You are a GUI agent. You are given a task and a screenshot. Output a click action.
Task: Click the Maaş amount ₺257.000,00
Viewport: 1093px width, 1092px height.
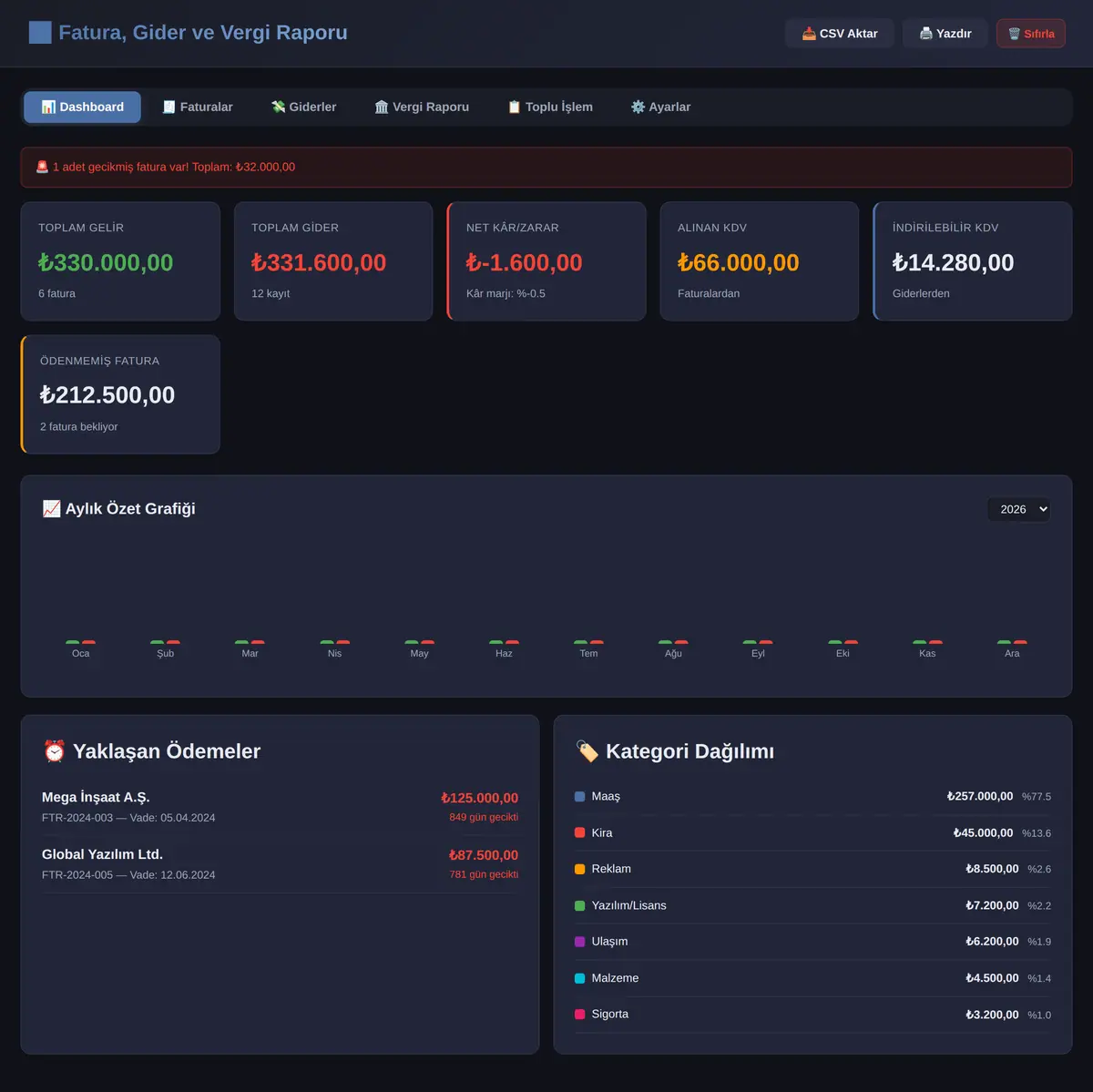click(x=980, y=796)
